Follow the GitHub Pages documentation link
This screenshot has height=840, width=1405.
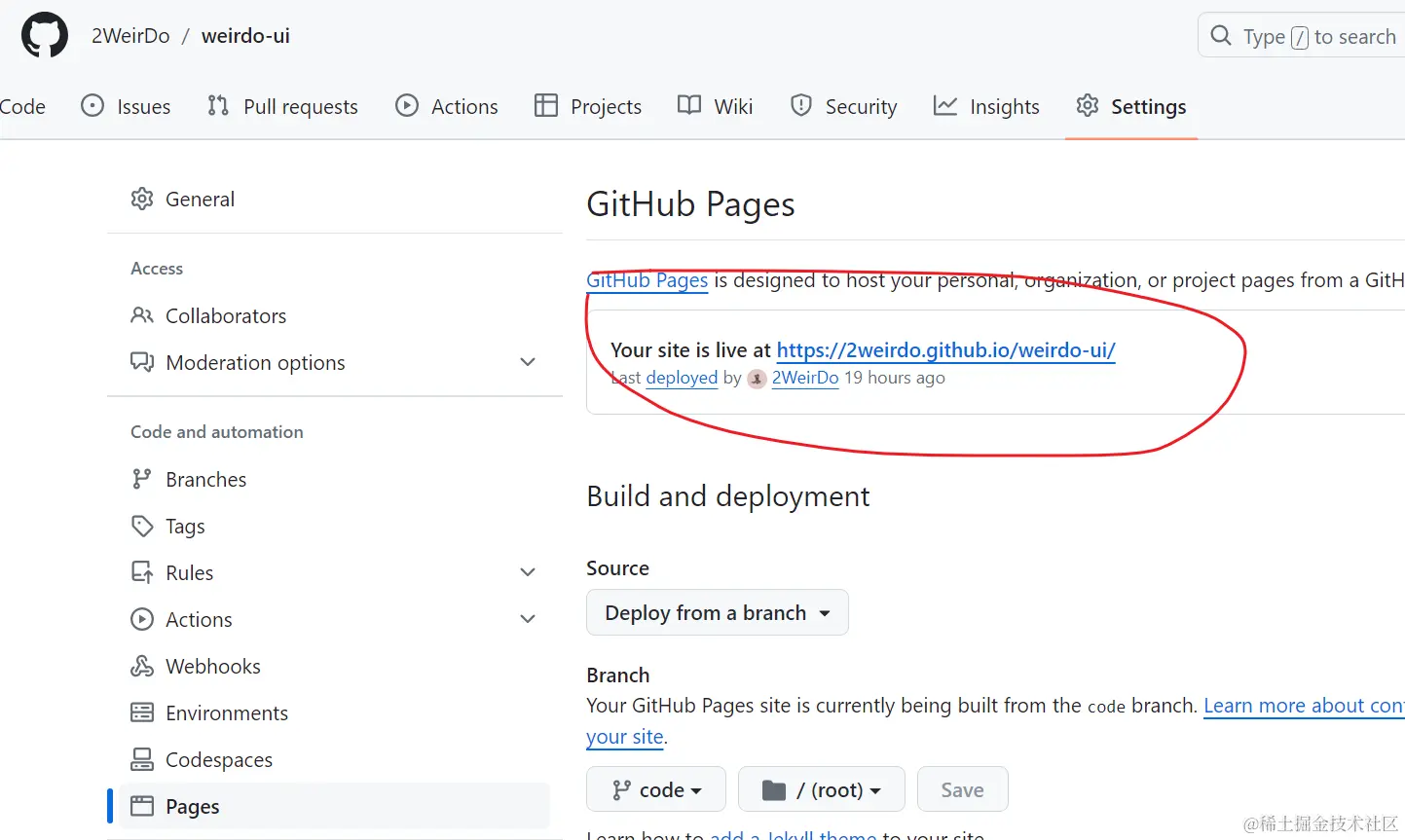click(x=647, y=280)
